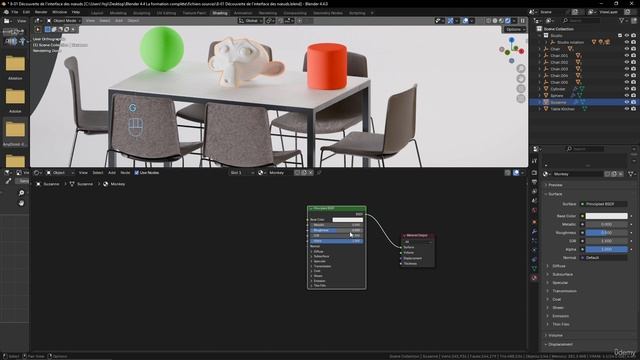Open the Render menu

click(x=41, y=12)
